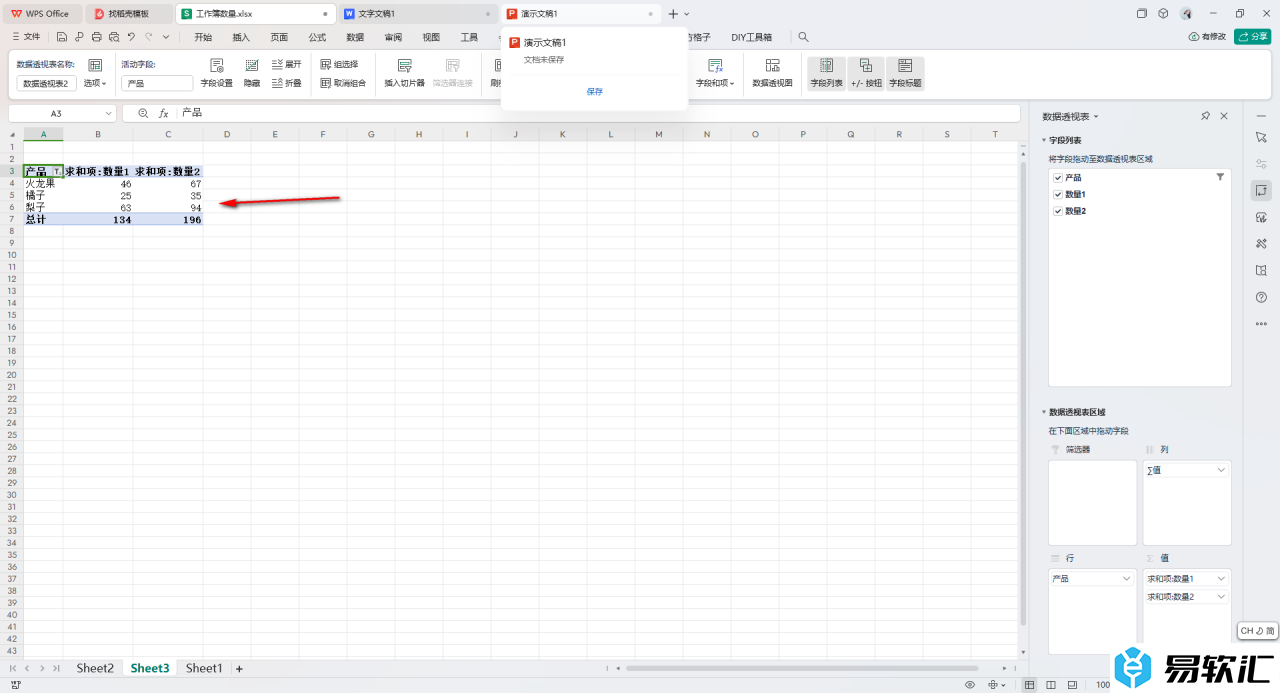Image resolution: width=1280 pixels, height=693 pixels.
Task: Open the 文件 file menu
Action: click(26, 37)
